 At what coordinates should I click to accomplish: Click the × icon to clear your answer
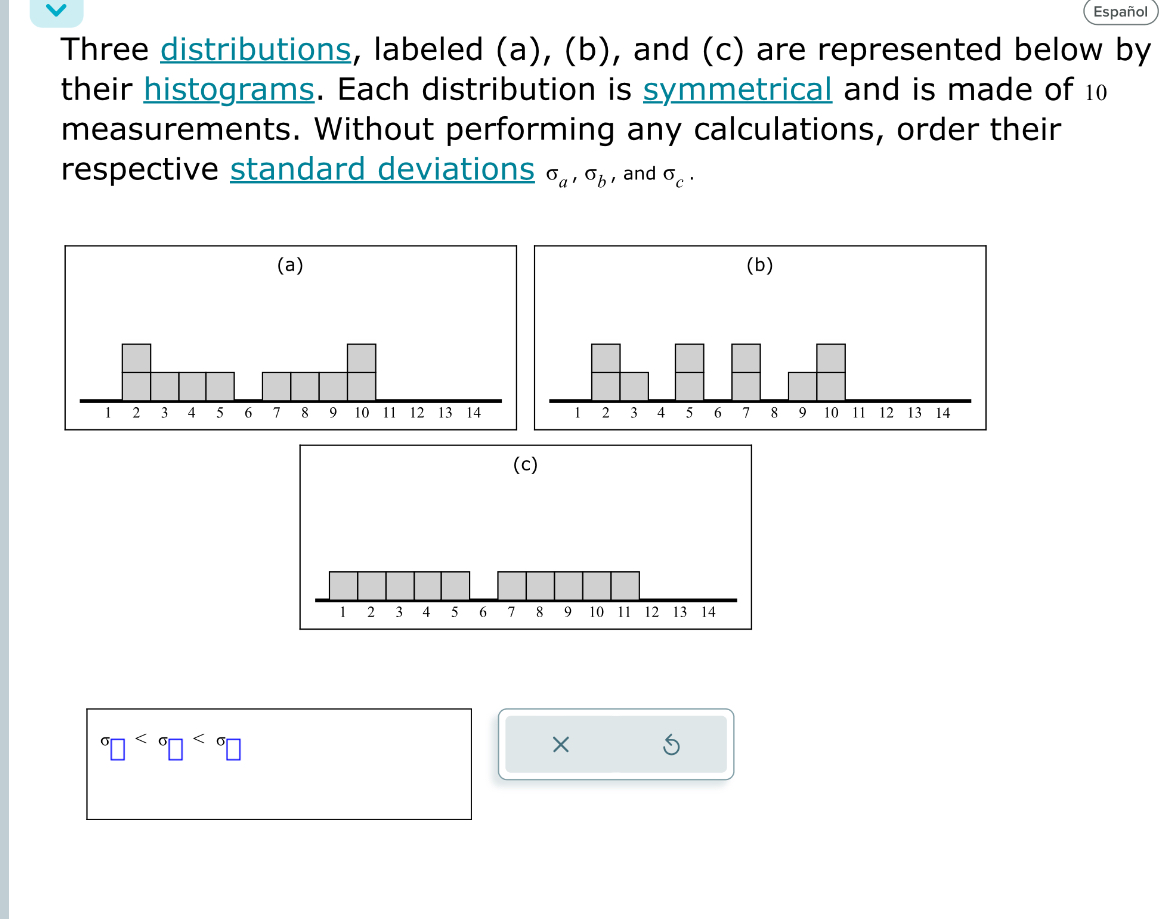[561, 744]
